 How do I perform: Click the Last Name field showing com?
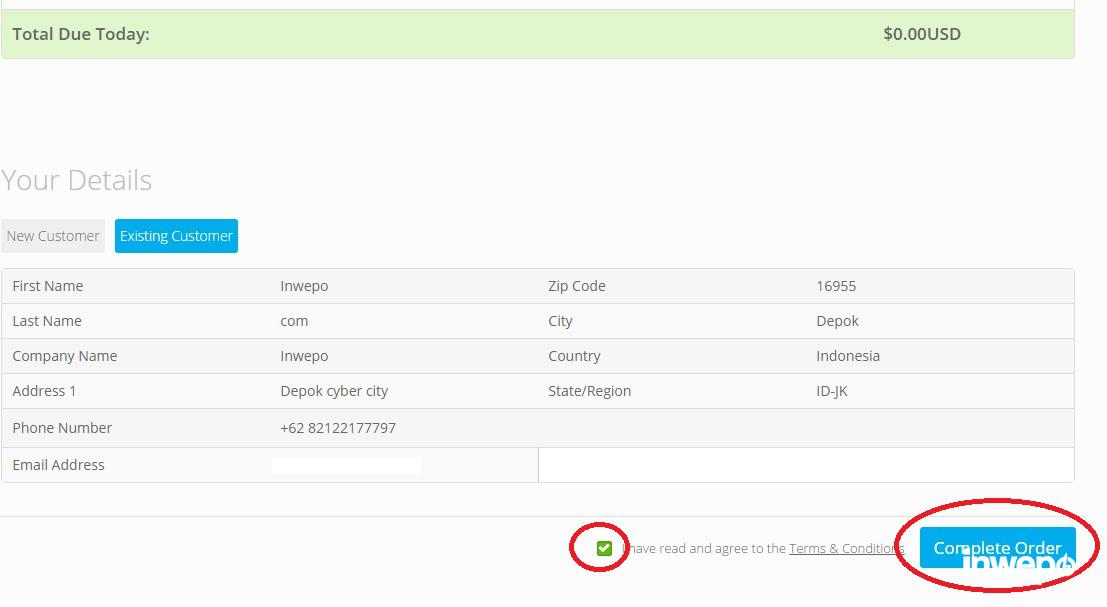[294, 320]
